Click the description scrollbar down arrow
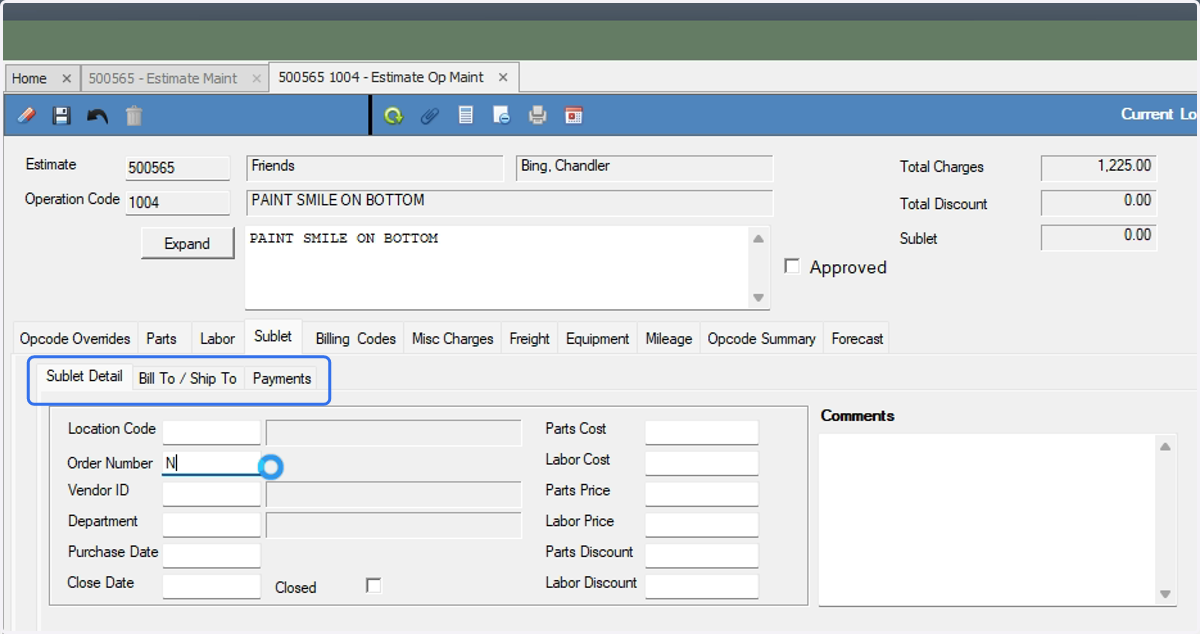 [758, 298]
